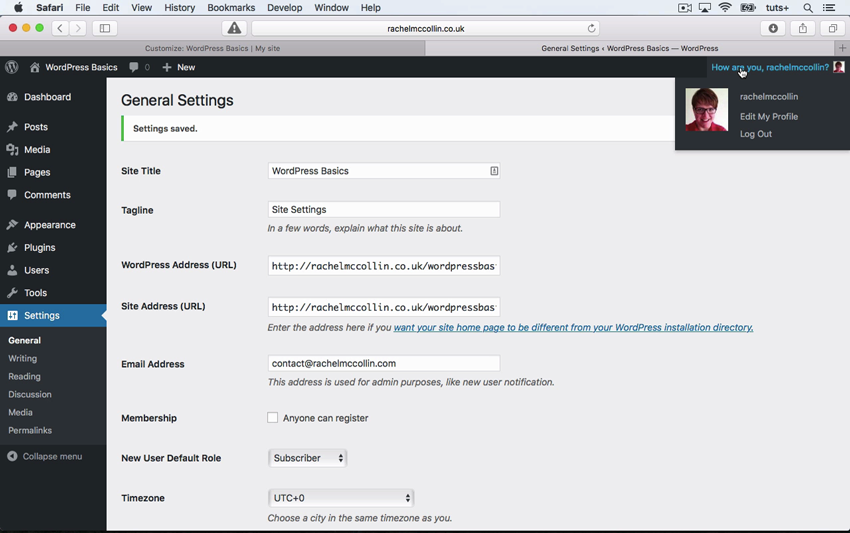Open the Safari share button

803,28
